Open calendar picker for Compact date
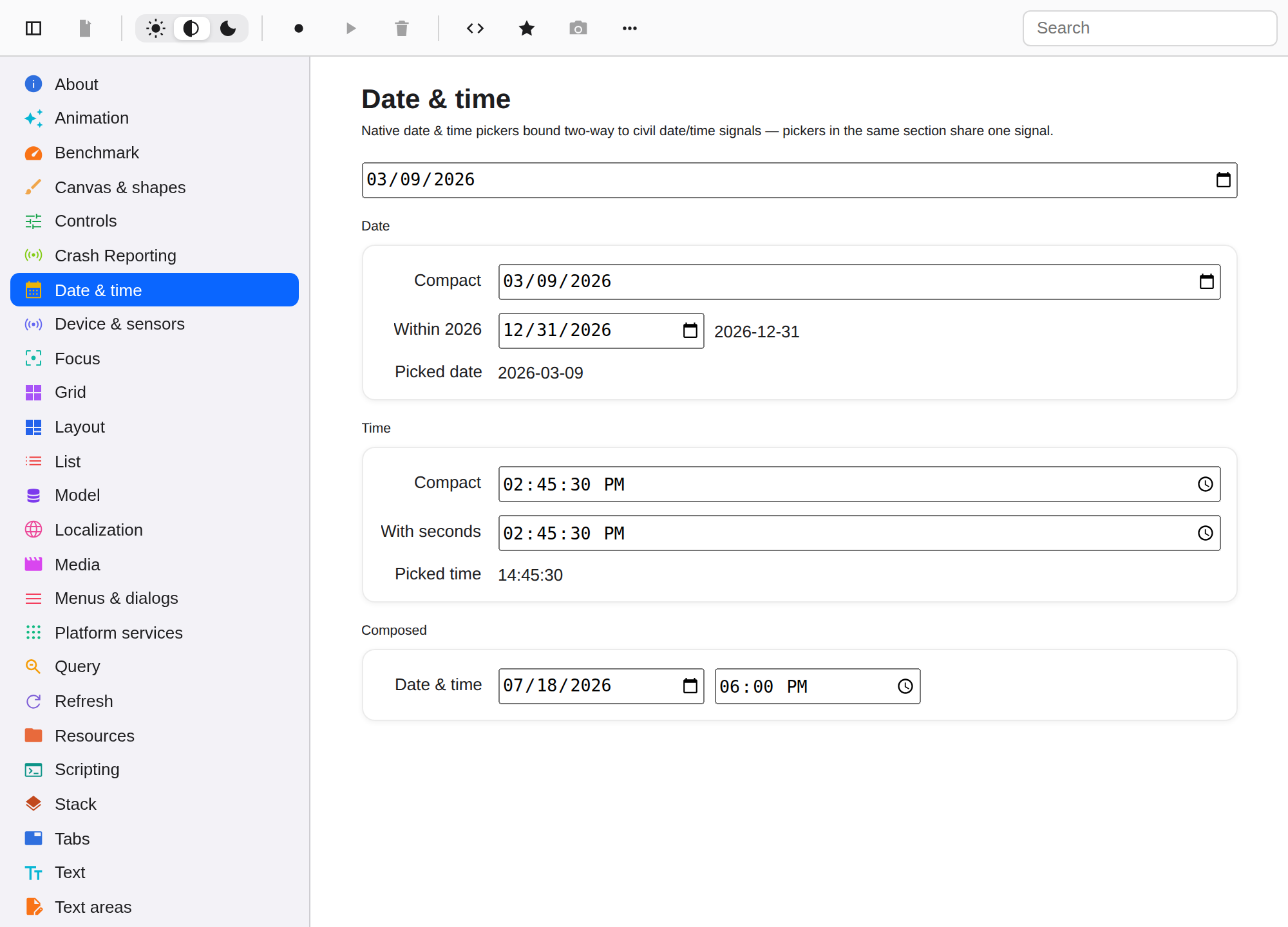Viewport: 1288px width, 927px height. tap(1206, 281)
